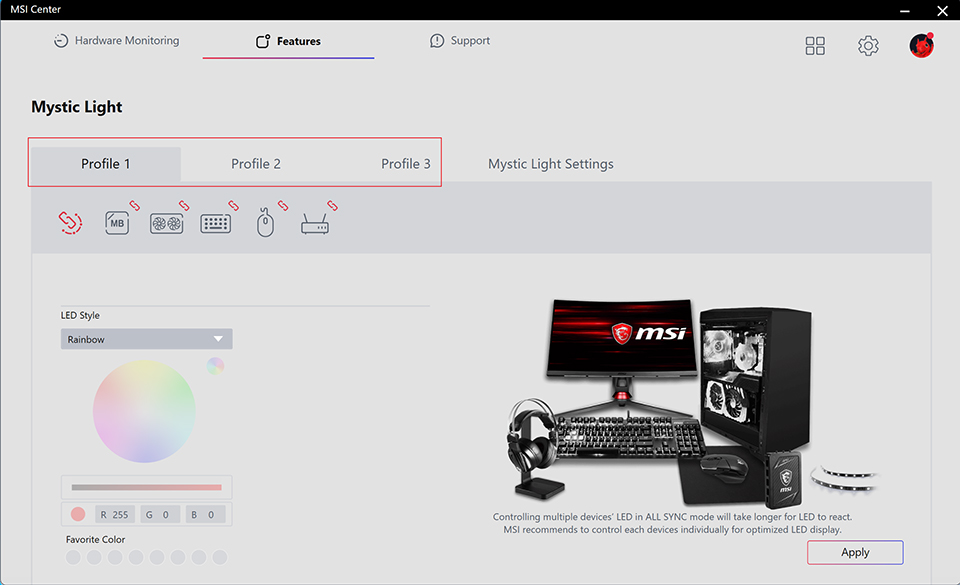Click the device setup preview image
This screenshot has width=960, height=585.
click(692, 404)
